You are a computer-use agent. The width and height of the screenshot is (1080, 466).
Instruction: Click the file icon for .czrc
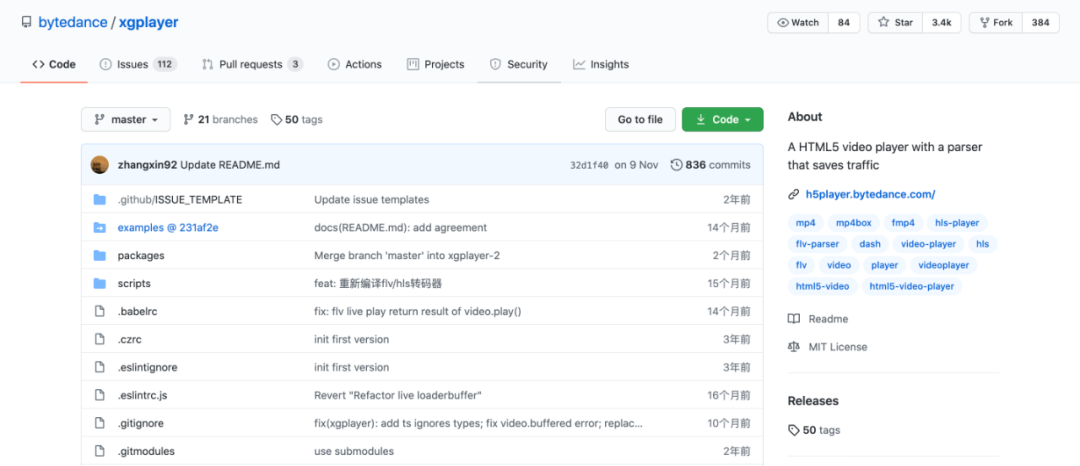[100, 339]
